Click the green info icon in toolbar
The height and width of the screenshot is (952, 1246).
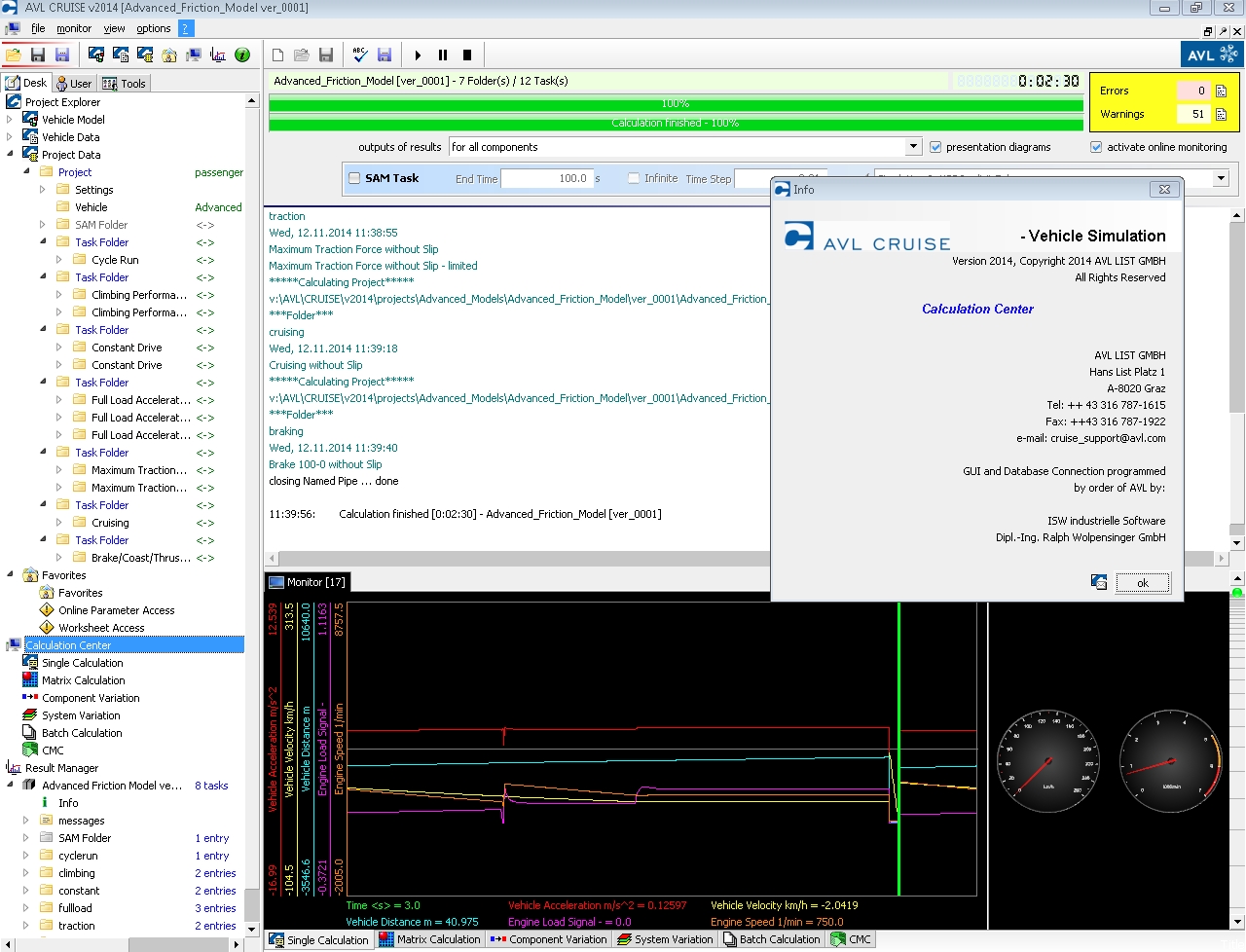coord(242,55)
